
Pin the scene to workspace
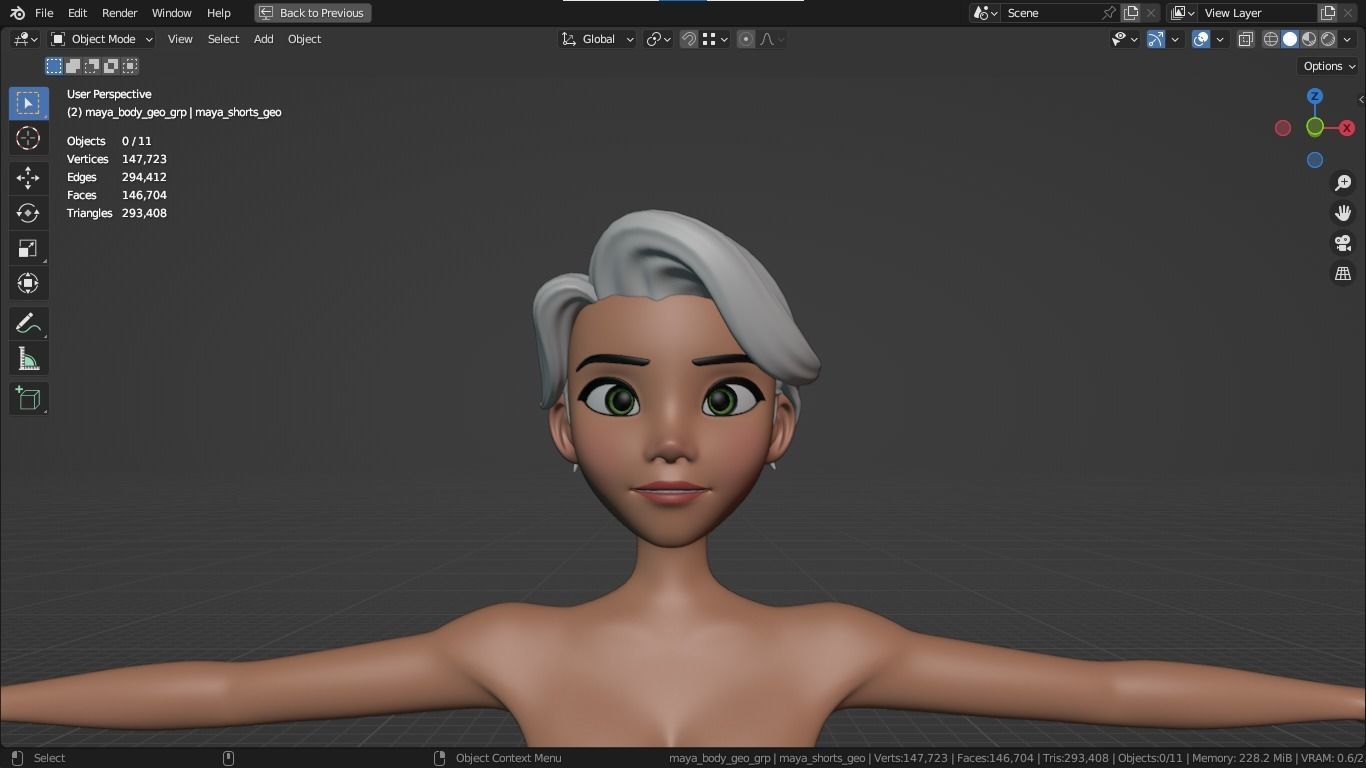coord(1109,13)
